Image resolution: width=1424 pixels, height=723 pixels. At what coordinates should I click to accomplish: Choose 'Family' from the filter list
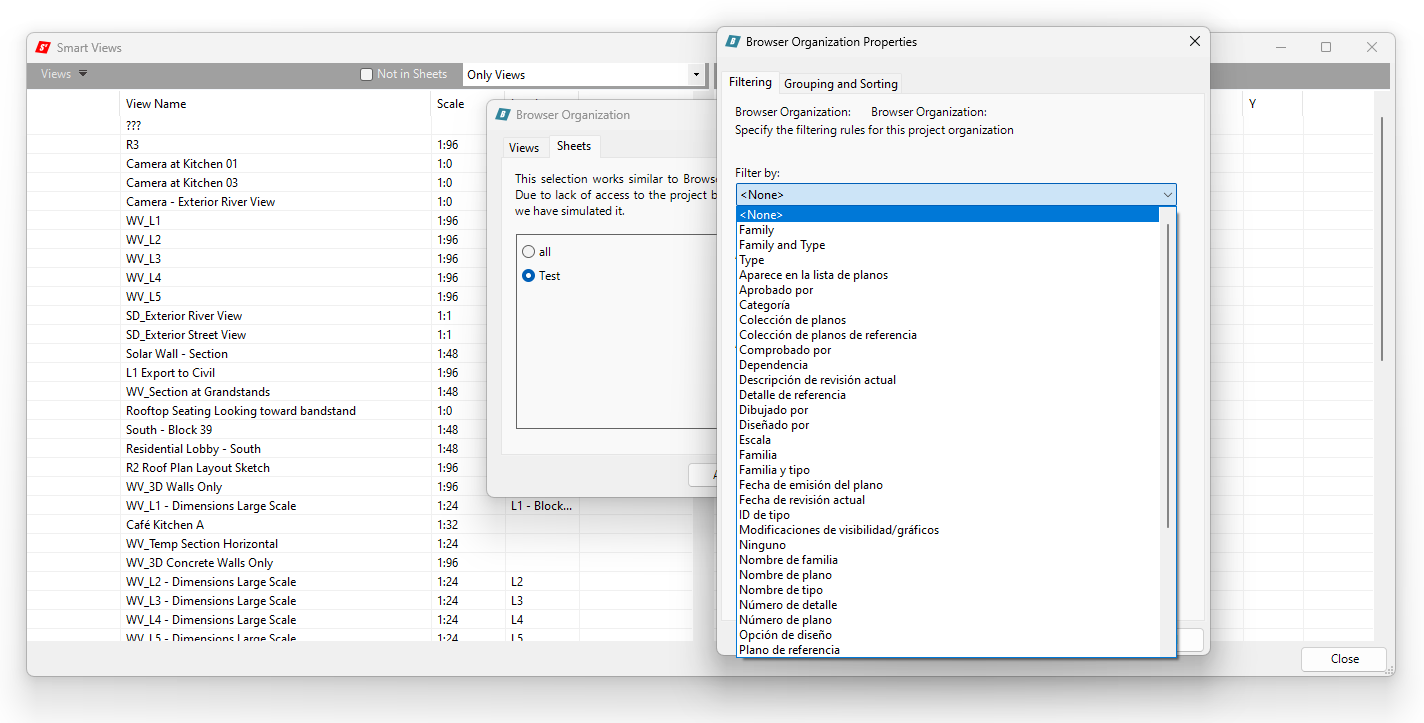tap(948, 230)
